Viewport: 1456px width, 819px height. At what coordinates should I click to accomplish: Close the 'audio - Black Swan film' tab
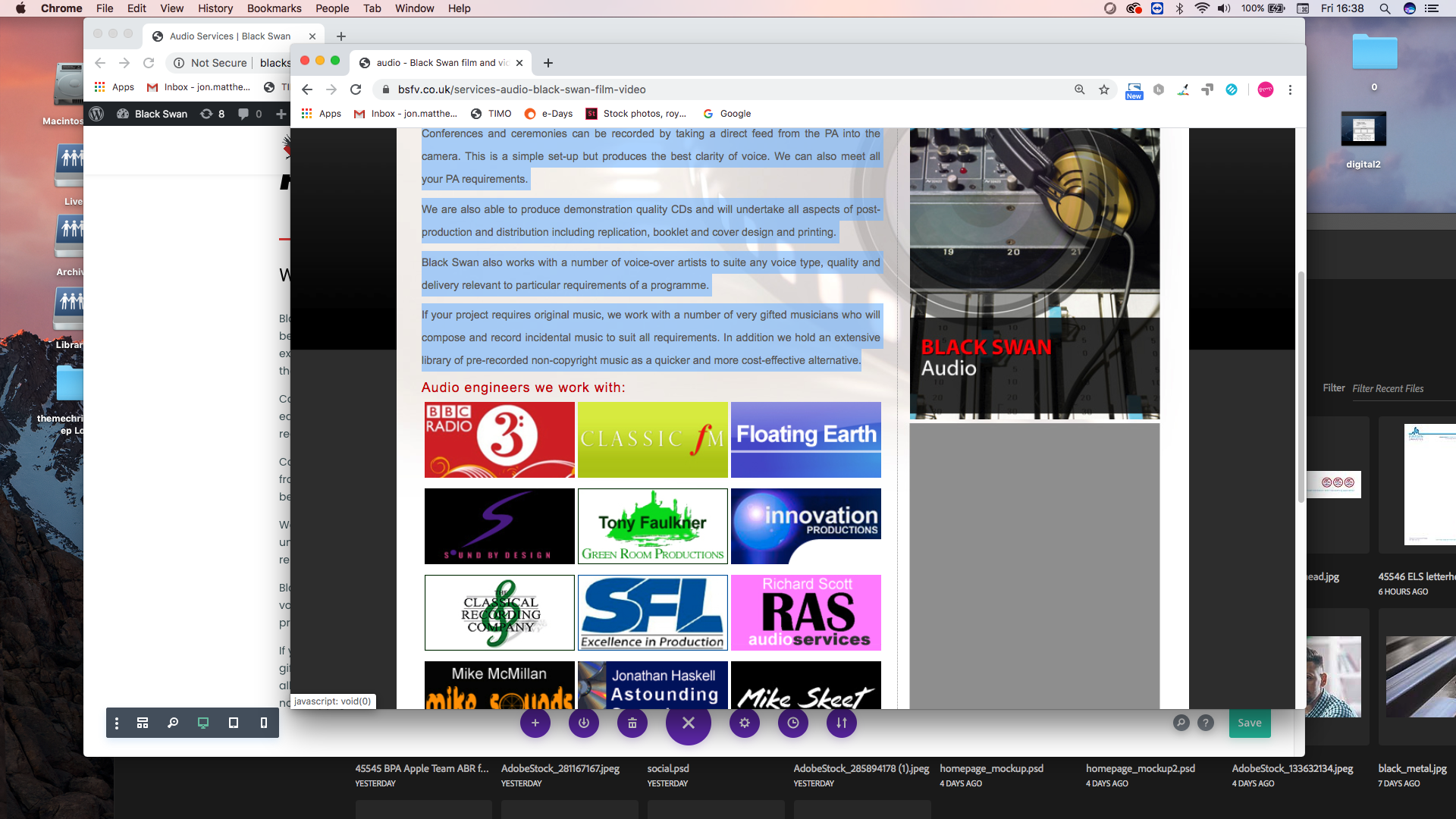pos(519,63)
